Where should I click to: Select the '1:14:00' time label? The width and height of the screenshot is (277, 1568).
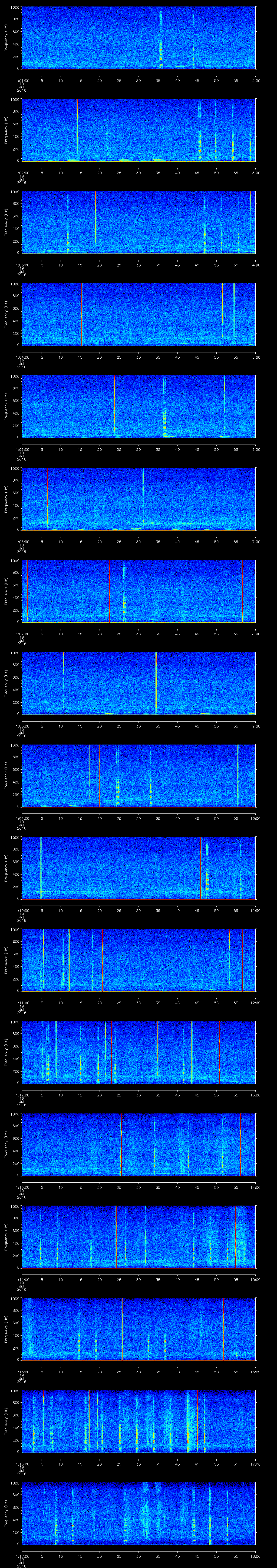pyautogui.click(x=22, y=1279)
